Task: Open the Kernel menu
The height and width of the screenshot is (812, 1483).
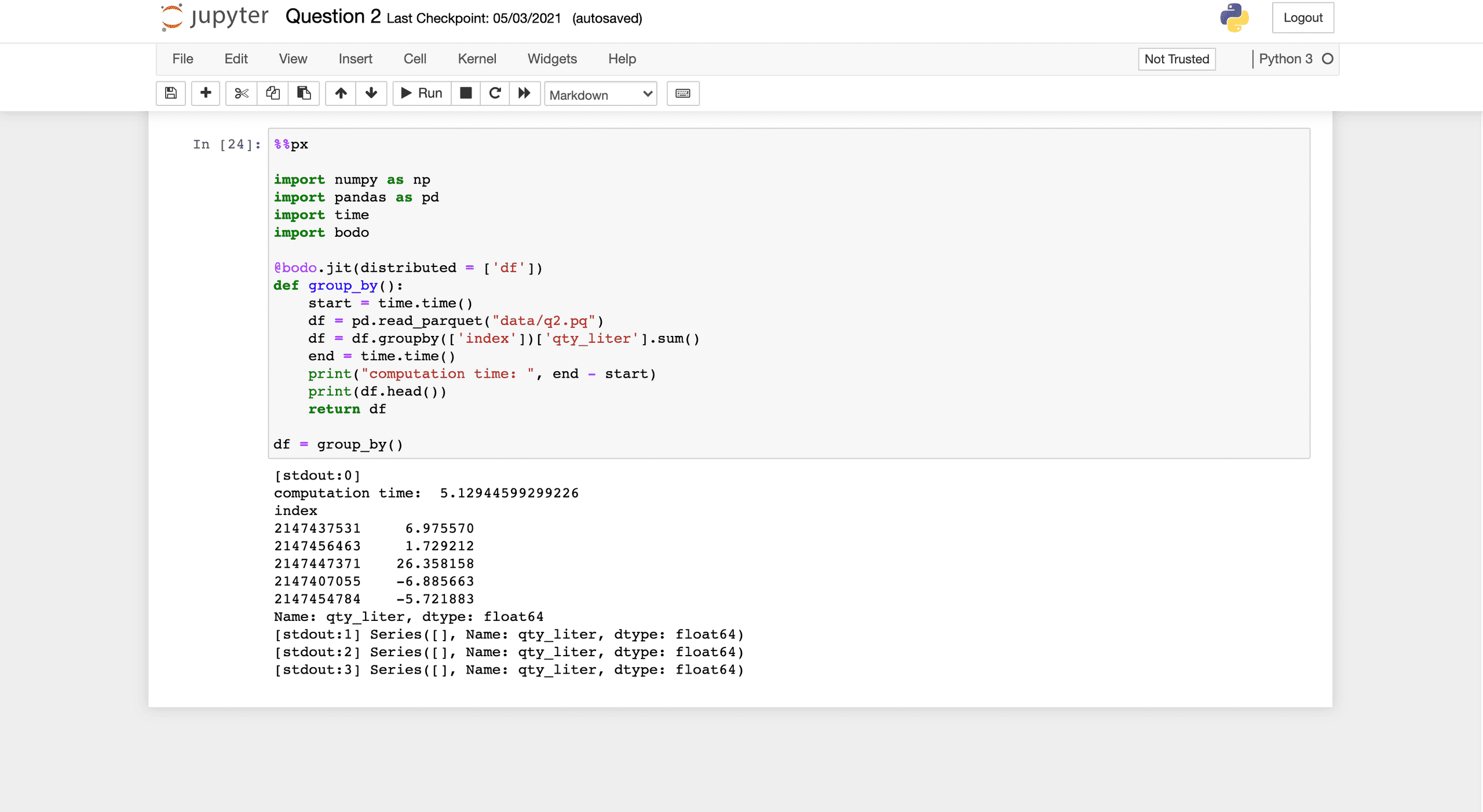Action: coord(477,58)
